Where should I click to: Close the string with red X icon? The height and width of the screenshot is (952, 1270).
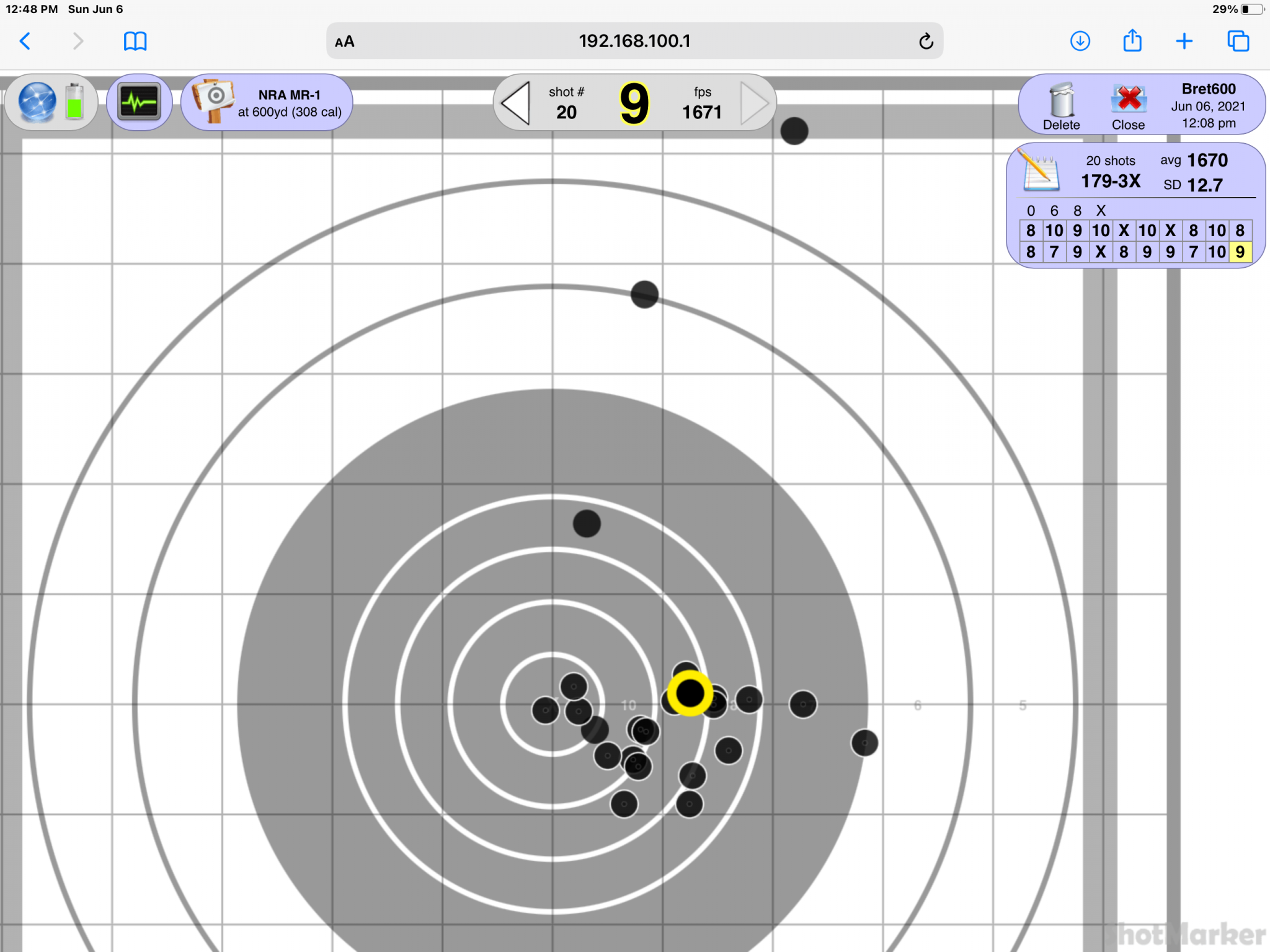click(1129, 106)
